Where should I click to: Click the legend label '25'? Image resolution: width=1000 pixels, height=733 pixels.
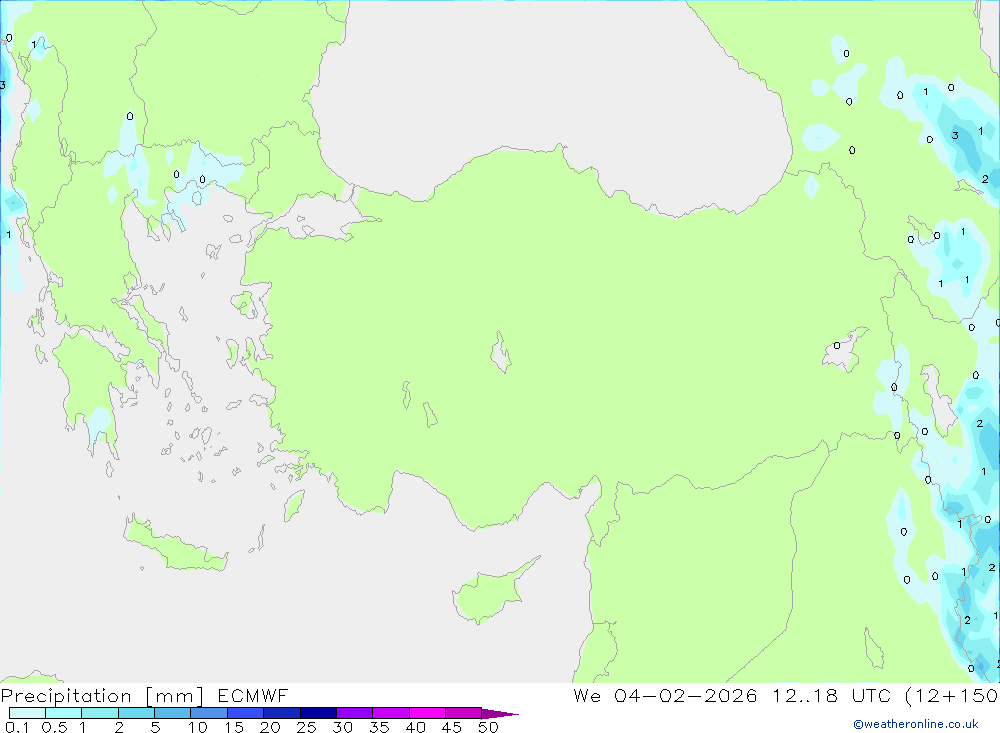(x=306, y=727)
